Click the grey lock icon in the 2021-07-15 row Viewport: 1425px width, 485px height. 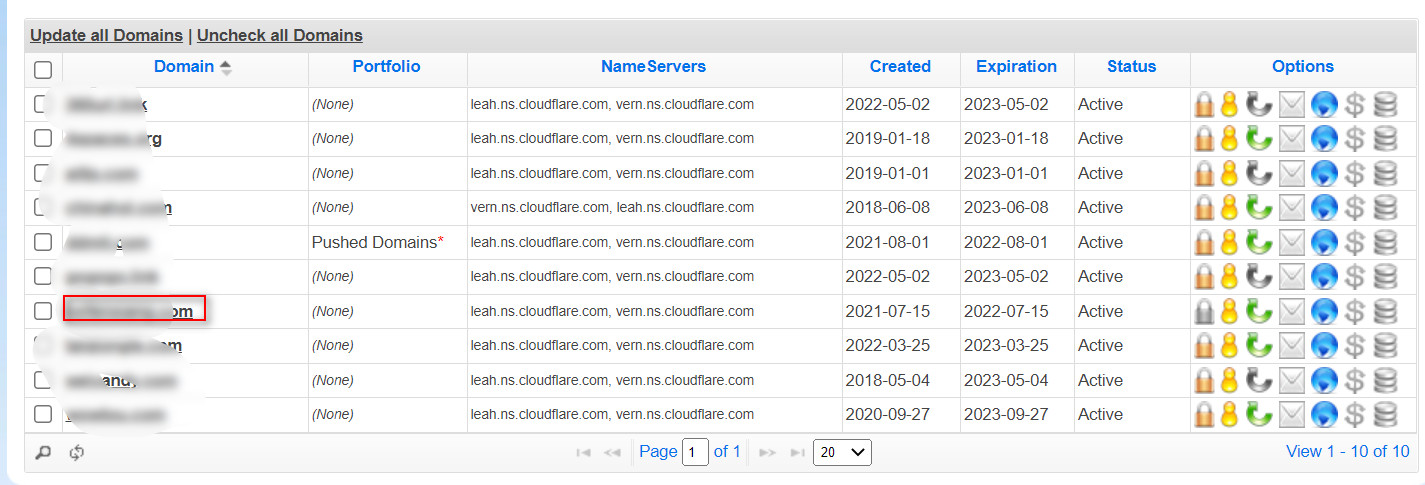coord(1205,312)
